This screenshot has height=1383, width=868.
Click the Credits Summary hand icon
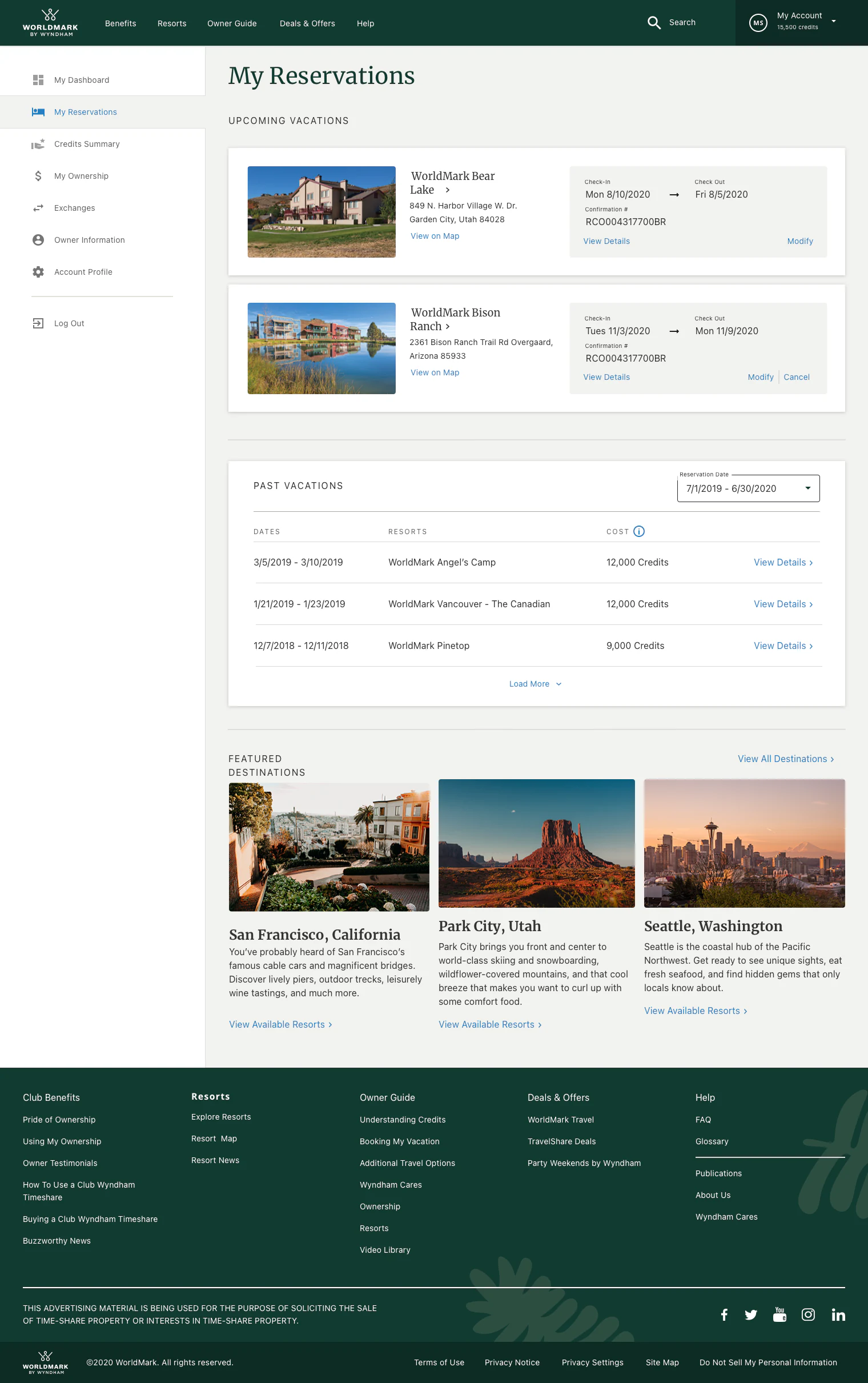click(38, 144)
